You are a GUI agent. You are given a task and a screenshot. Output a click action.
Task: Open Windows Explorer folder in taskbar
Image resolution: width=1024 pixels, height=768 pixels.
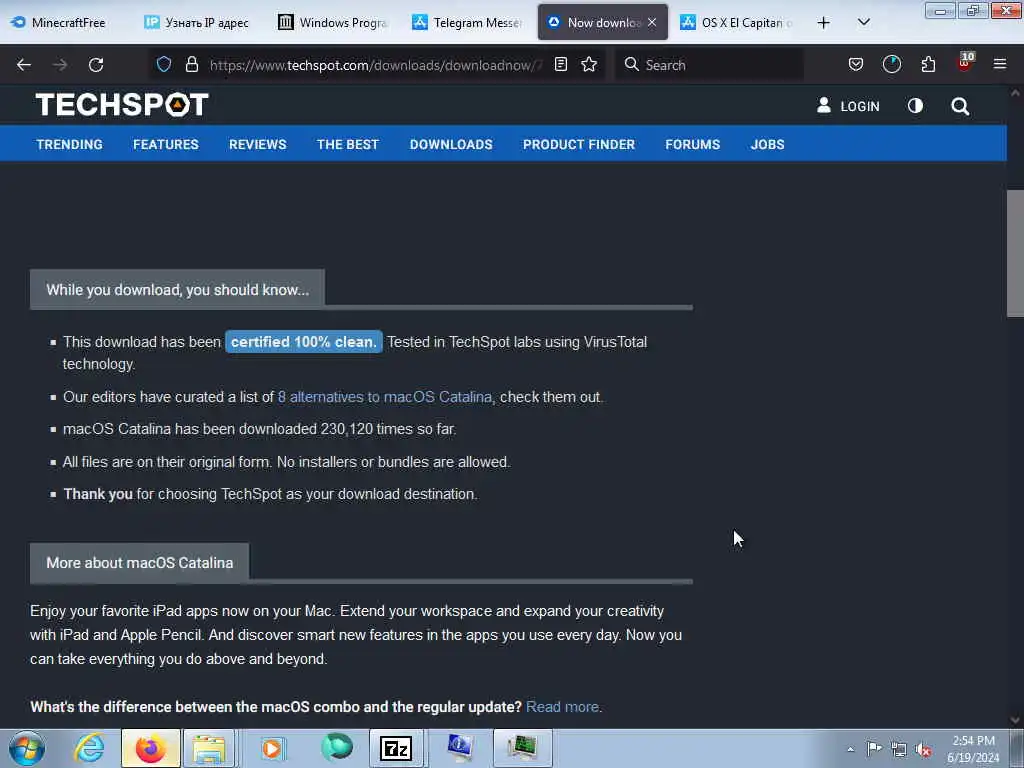(209, 748)
